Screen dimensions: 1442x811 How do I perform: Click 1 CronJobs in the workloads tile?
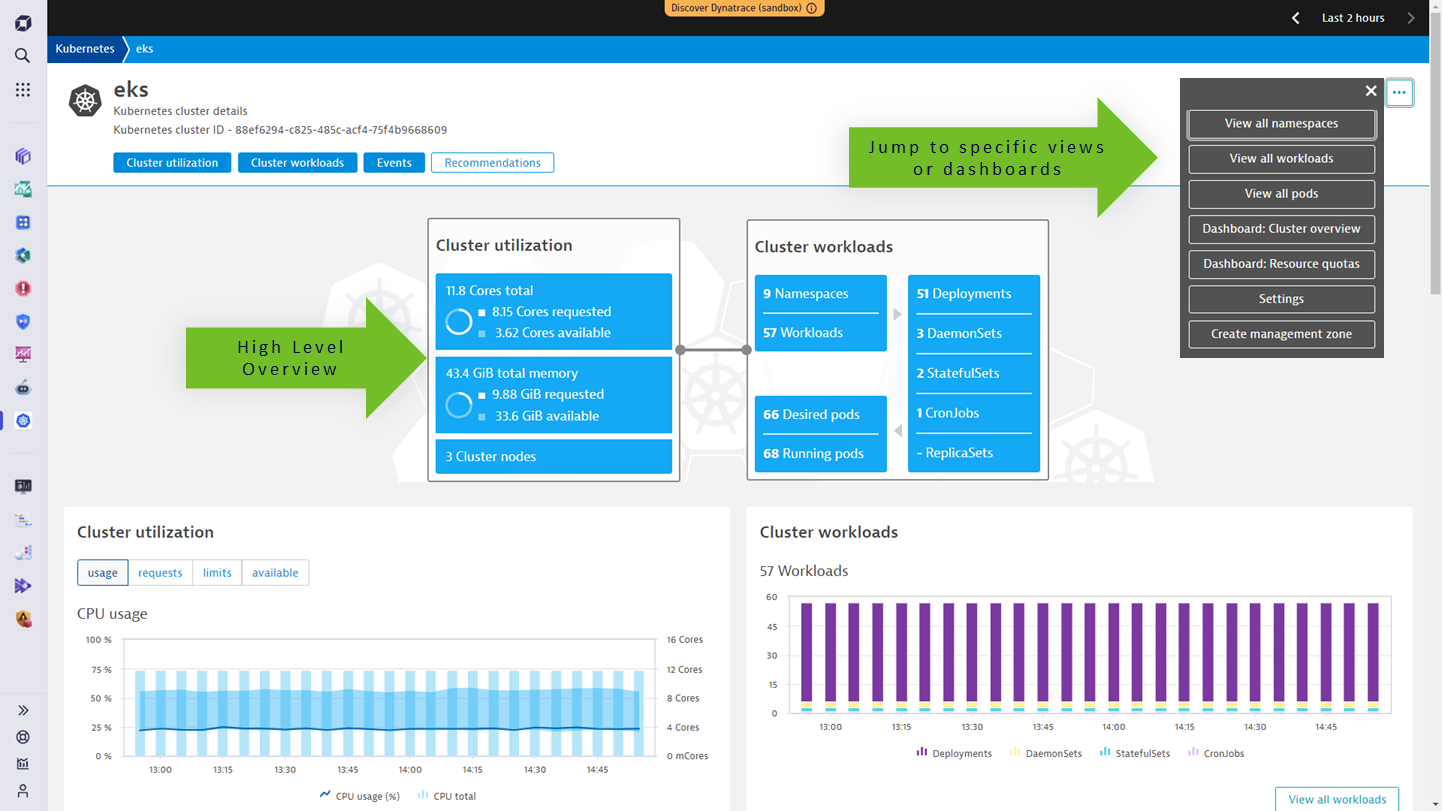point(973,413)
